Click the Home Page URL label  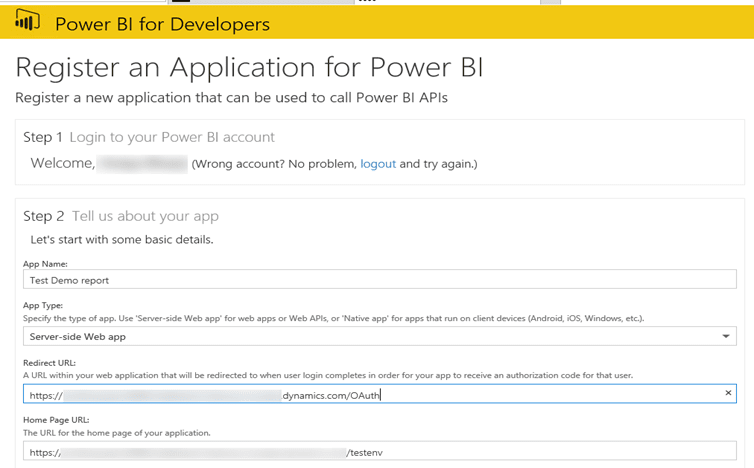tap(56, 420)
